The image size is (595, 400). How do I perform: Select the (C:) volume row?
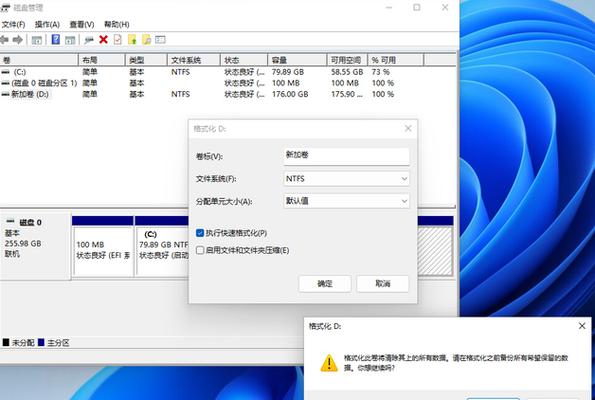[x=228, y=72]
